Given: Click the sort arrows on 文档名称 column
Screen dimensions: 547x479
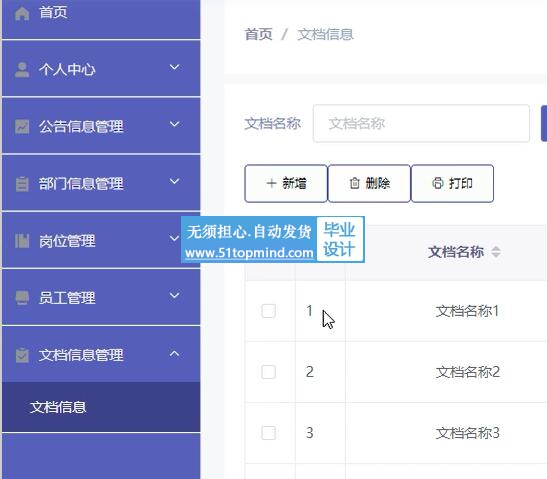Looking at the screenshot, I should point(496,252).
